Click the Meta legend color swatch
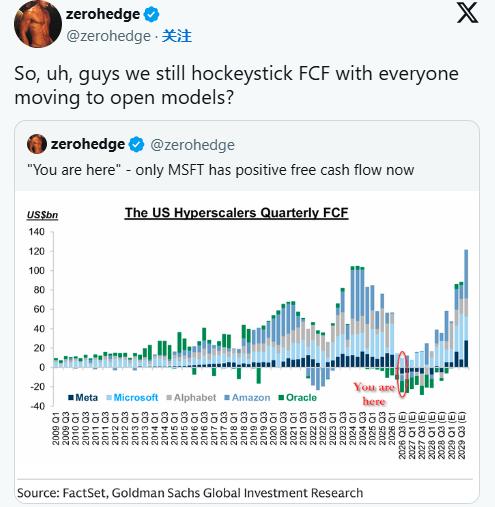 point(71,397)
